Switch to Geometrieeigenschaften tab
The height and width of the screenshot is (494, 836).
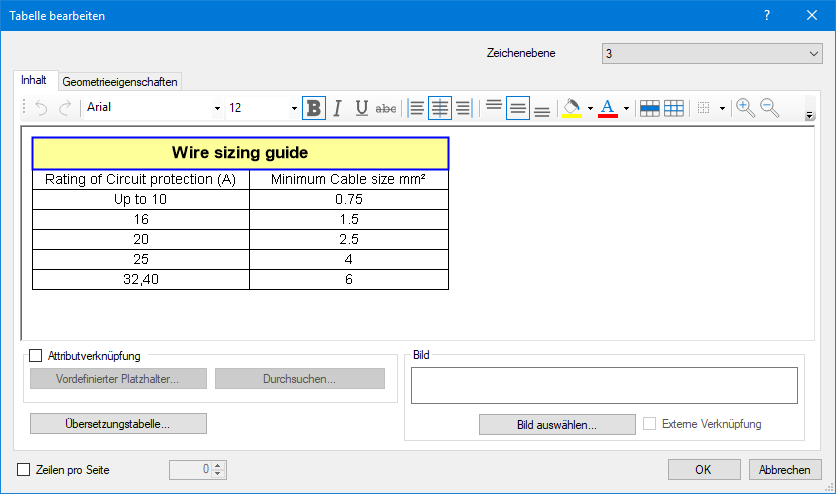point(121,82)
